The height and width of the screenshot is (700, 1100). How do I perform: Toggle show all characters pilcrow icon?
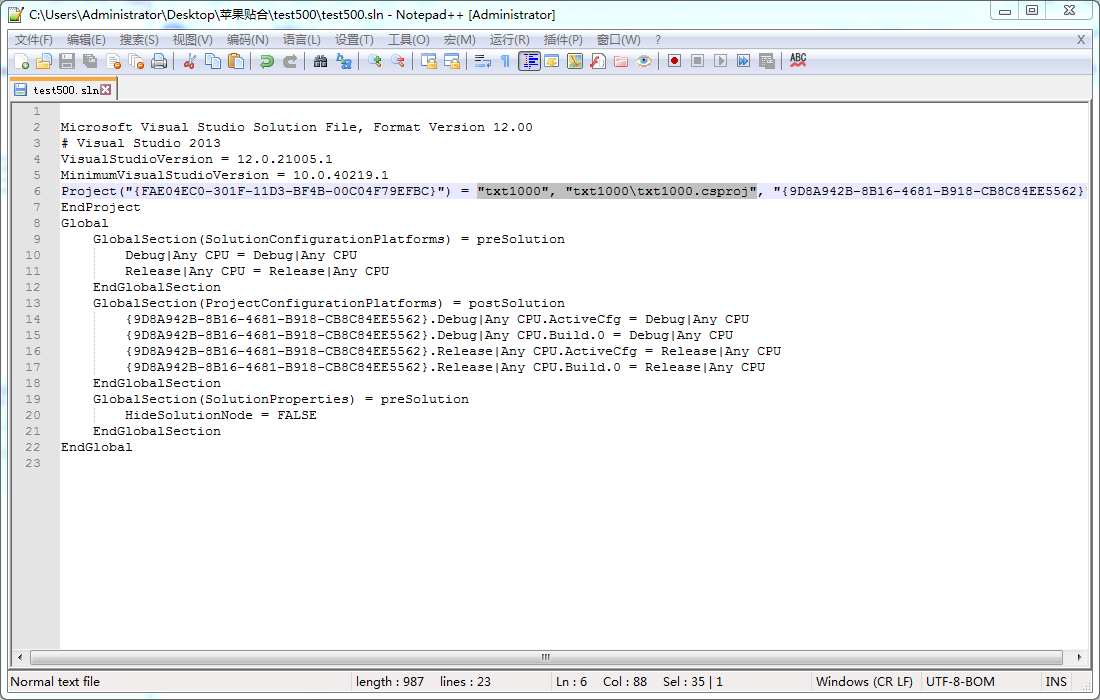[505, 61]
